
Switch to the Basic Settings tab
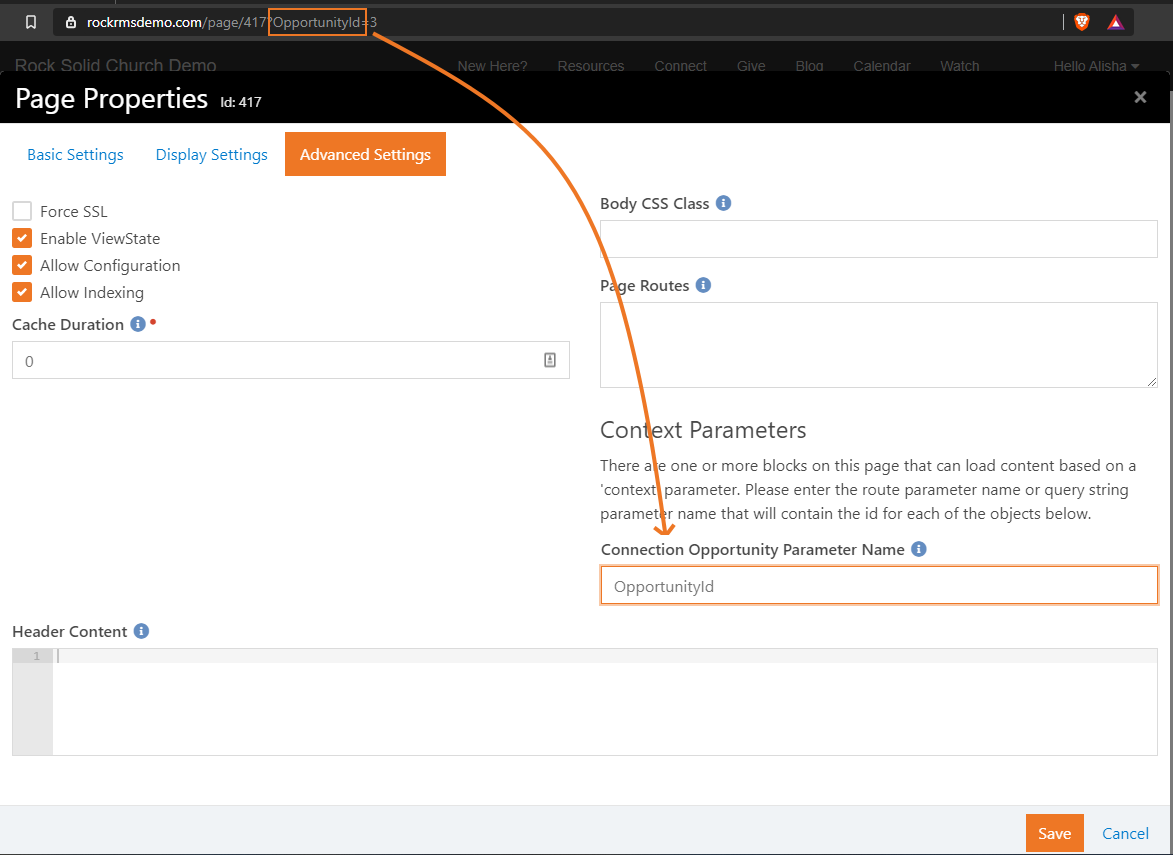76,154
